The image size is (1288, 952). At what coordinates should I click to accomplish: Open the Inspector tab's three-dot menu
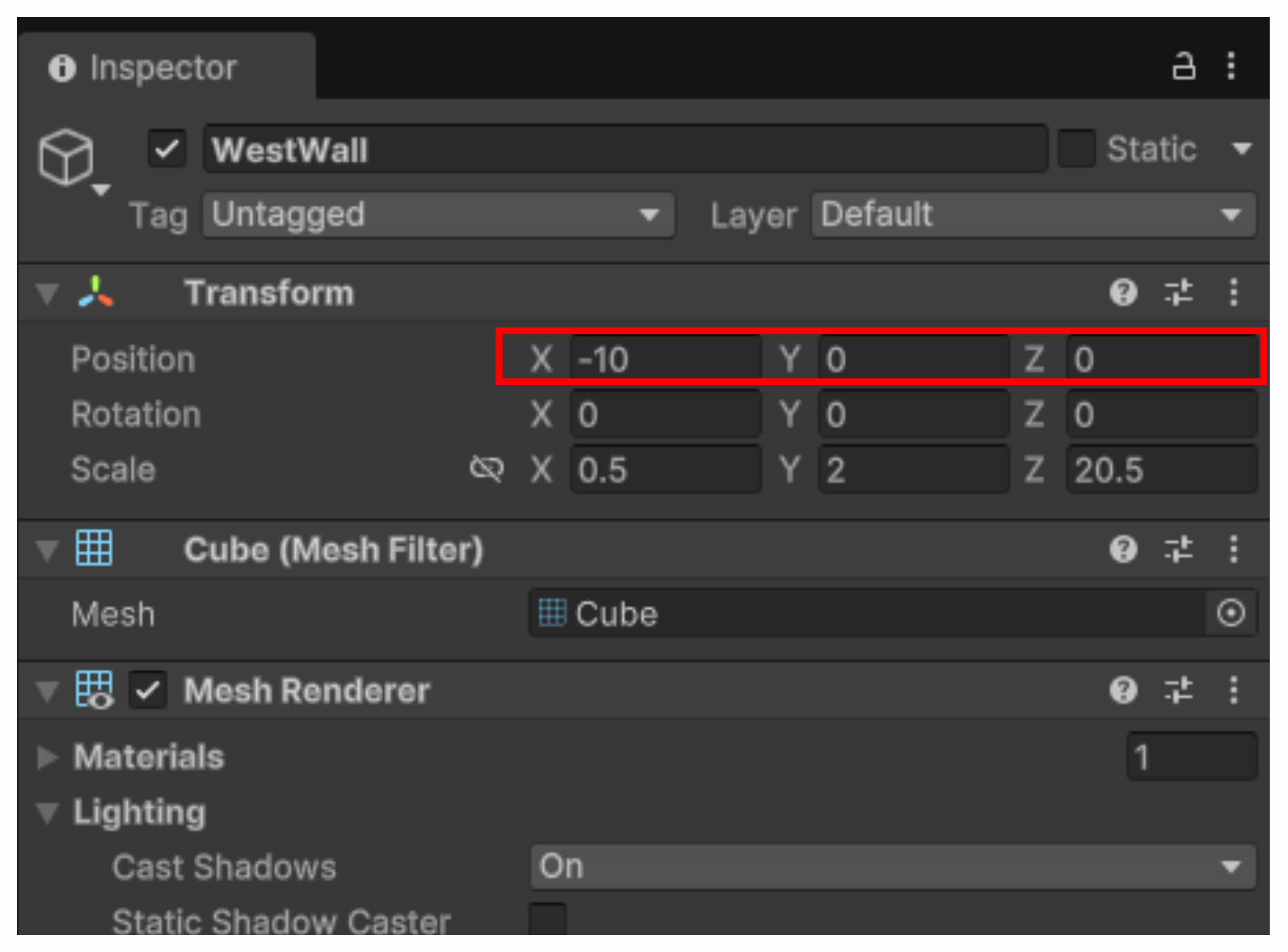tap(1231, 66)
